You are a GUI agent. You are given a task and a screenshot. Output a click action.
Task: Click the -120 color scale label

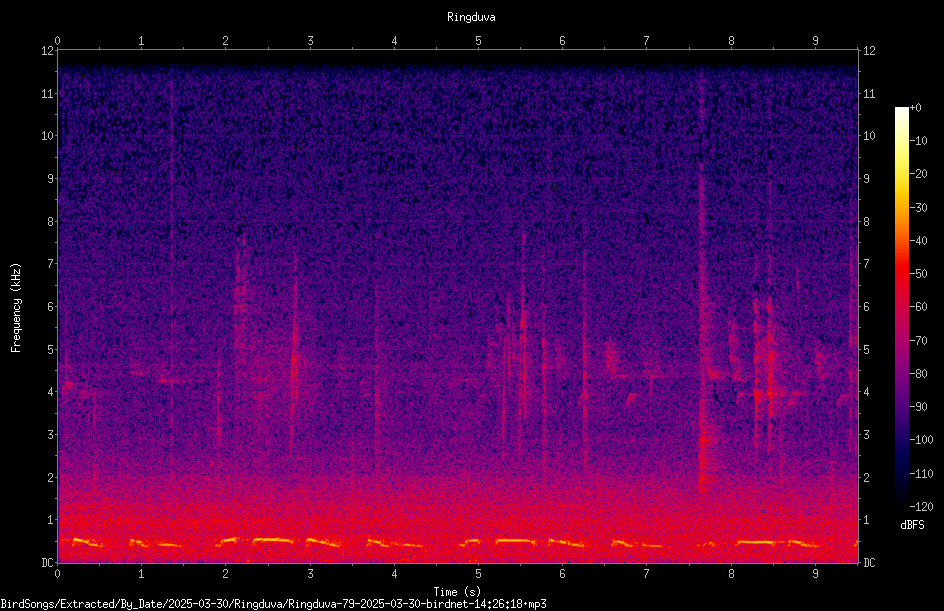pos(921,506)
